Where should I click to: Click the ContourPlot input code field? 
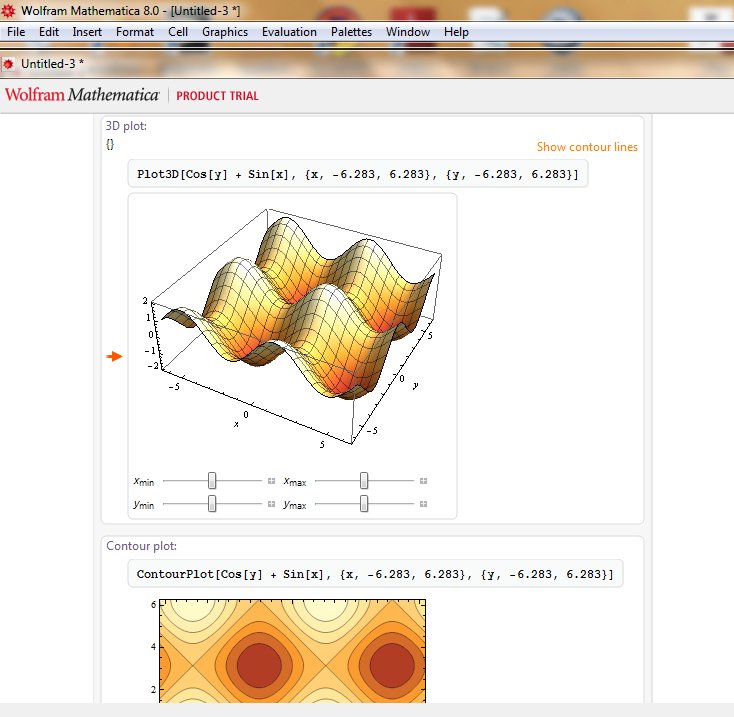[x=374, y=574]
